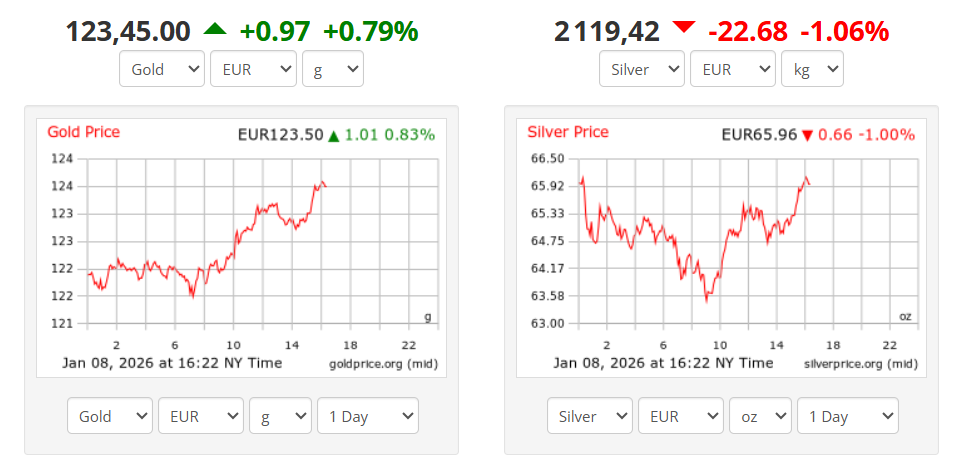Click the goldprice.org (mid) watermark link
This screenshot has height=466, width=955.
(384, 363)
